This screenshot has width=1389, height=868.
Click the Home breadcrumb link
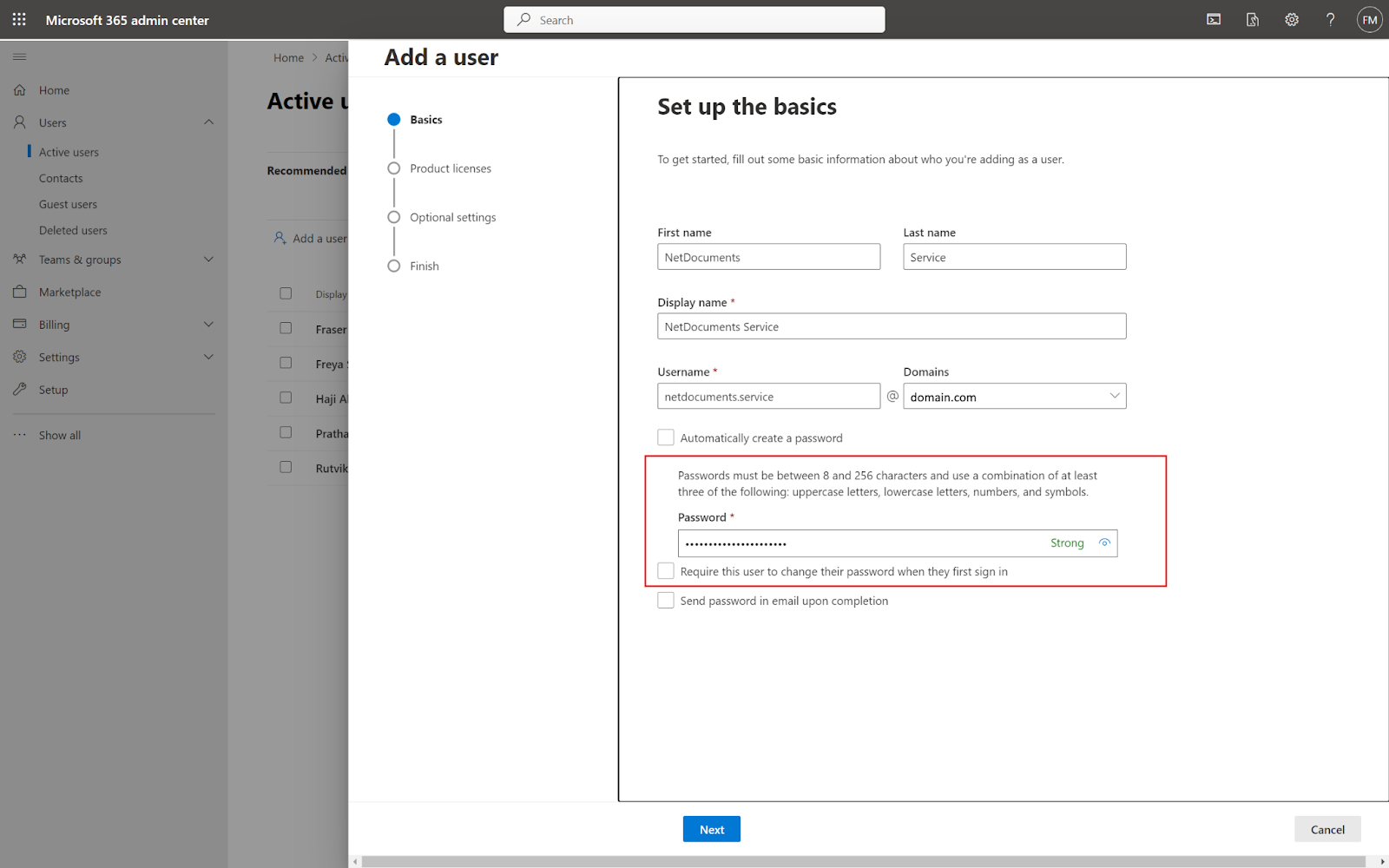pos(288,57)
